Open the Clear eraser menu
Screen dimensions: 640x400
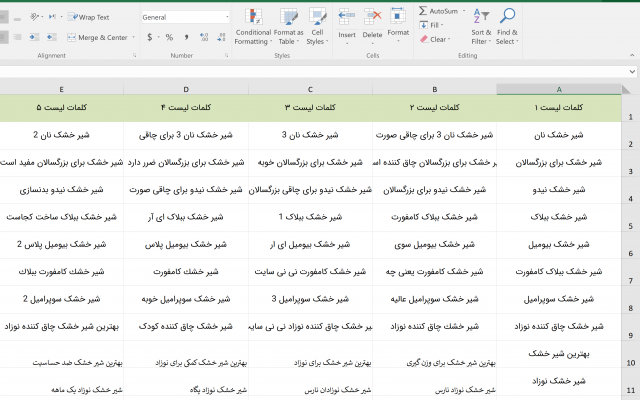pos(435,39)
